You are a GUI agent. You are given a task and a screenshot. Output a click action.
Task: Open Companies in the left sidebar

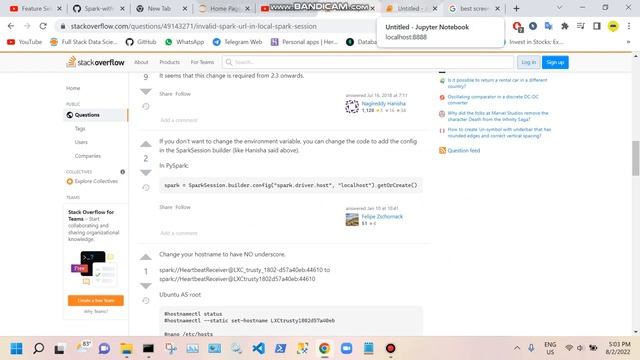pyautogui.click(x=88, y=156)
